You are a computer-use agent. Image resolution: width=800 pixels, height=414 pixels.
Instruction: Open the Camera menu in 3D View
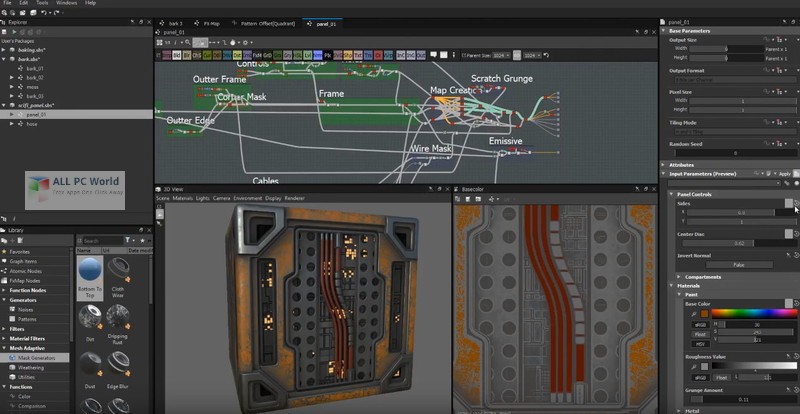click(x=221, y=198)
